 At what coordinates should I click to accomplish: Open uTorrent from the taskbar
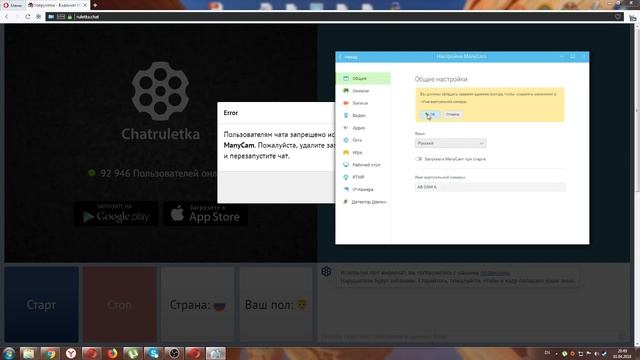(x=133, y=353)
